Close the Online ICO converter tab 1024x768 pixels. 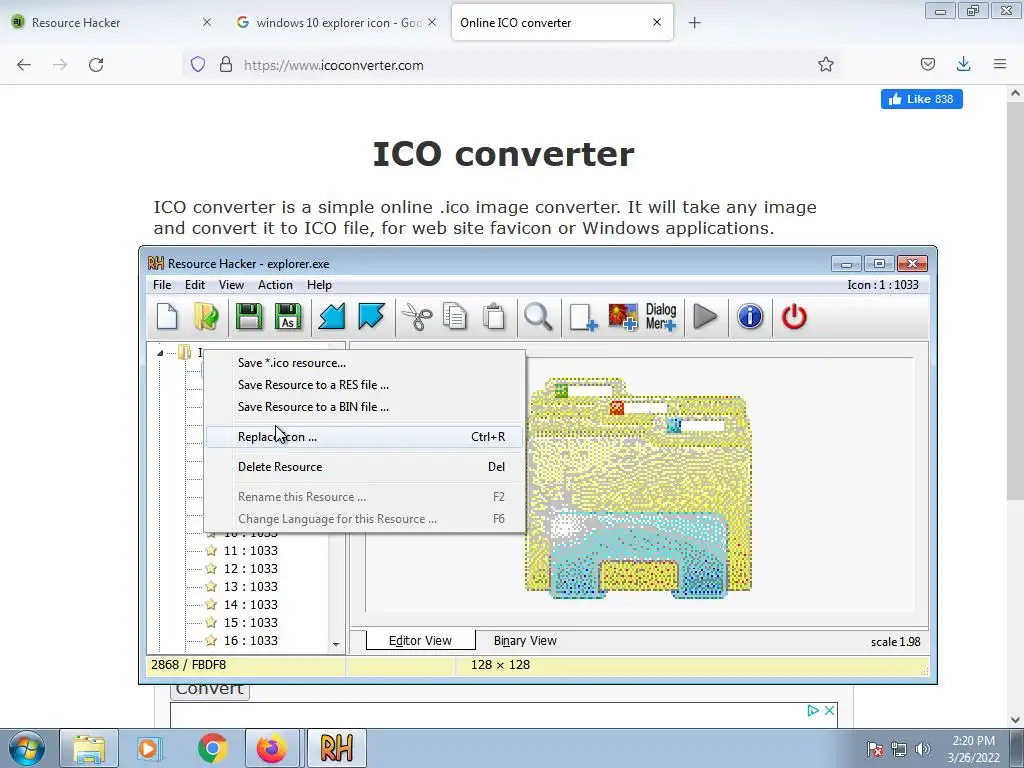[x=657, y=22]
